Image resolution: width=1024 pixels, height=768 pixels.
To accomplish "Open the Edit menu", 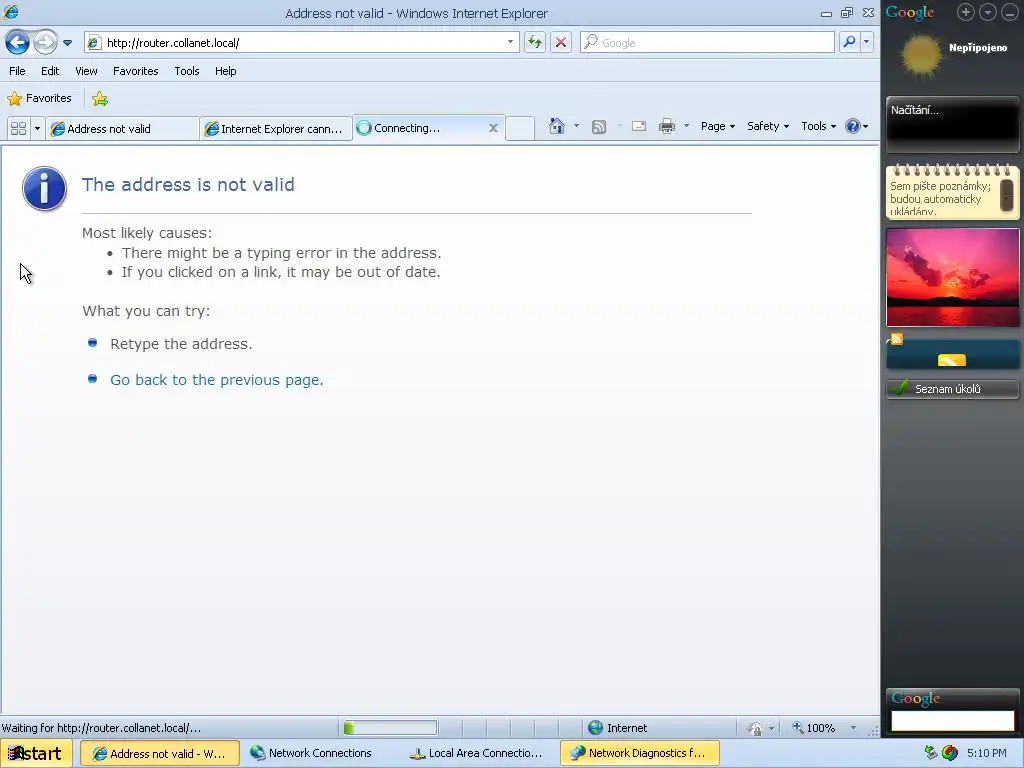I will pos(50,71).
